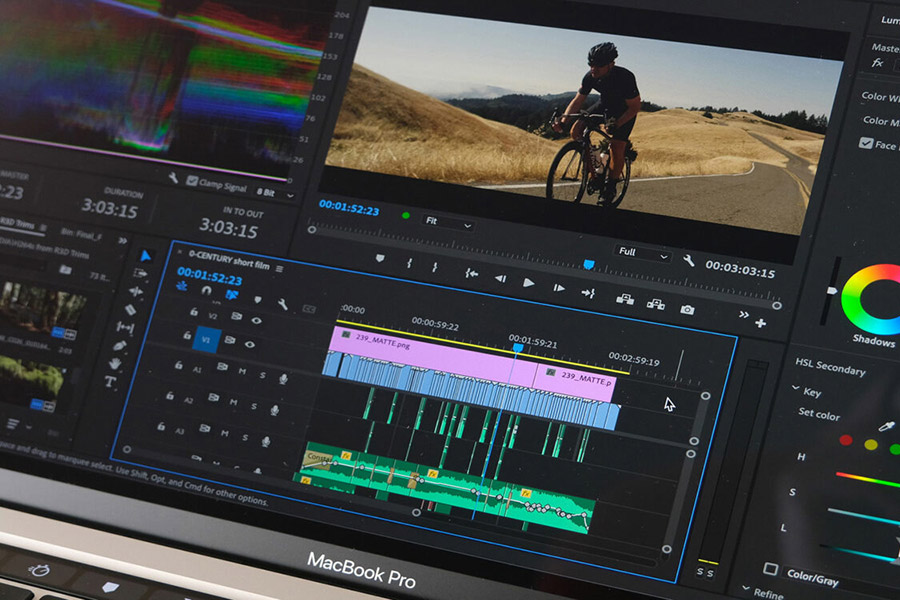The width and height of the screenshot is (900, 600).
Task: Select the Ripple Edit tool
Action: (x=136, y=292)
